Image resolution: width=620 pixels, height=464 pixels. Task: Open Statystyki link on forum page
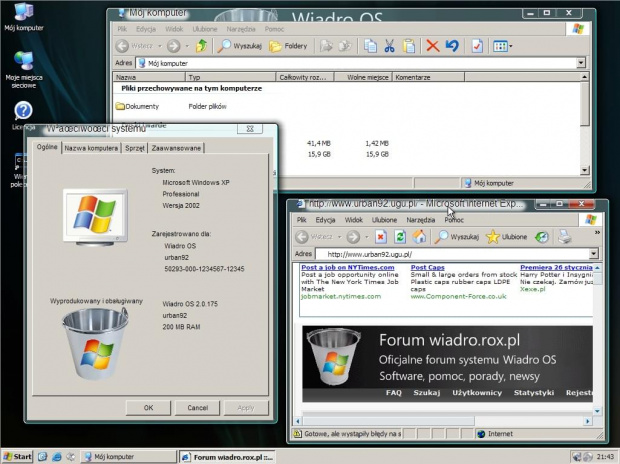[x=534, y=392]
